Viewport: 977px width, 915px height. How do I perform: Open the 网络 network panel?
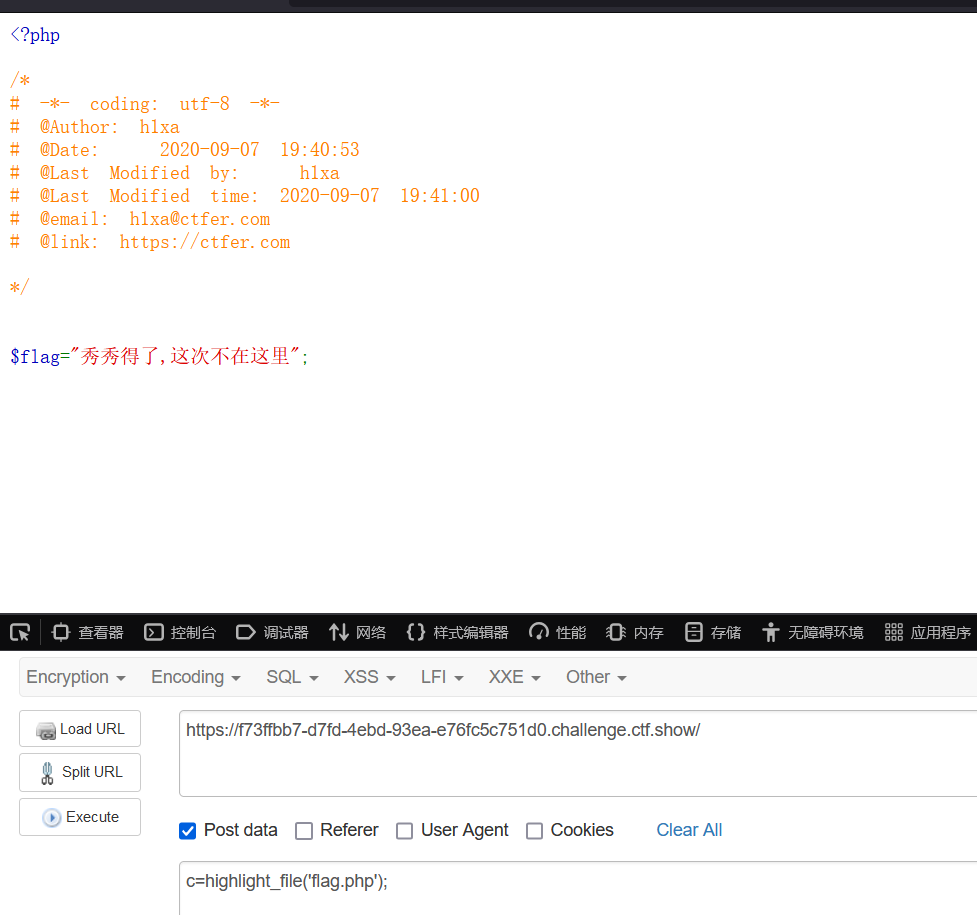click(357, 632)
